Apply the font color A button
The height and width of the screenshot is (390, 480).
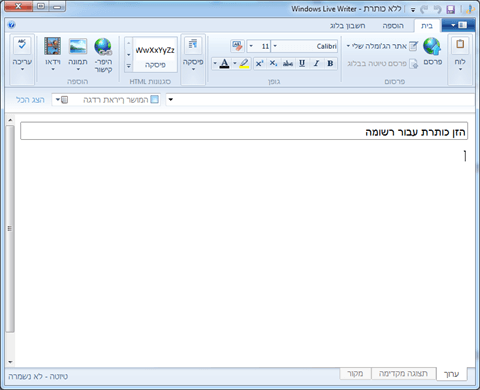[x=225, y=63]
